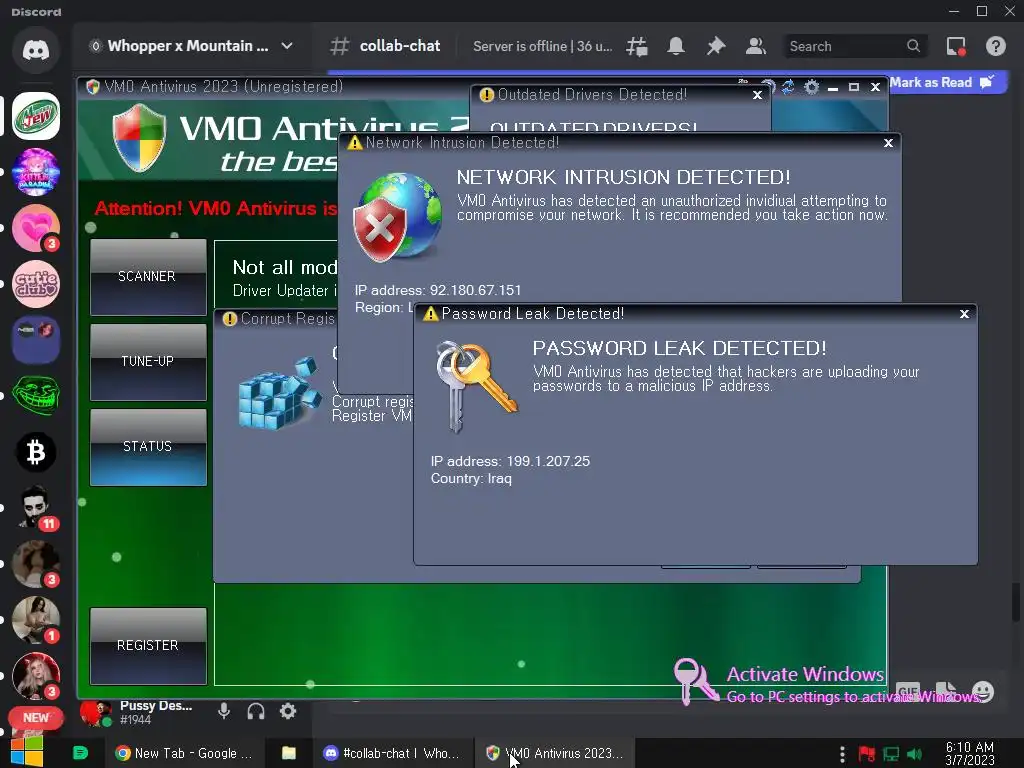Open the green trollface server icon
This screenshot has height=768, width=1024.
tap(36, 396)
